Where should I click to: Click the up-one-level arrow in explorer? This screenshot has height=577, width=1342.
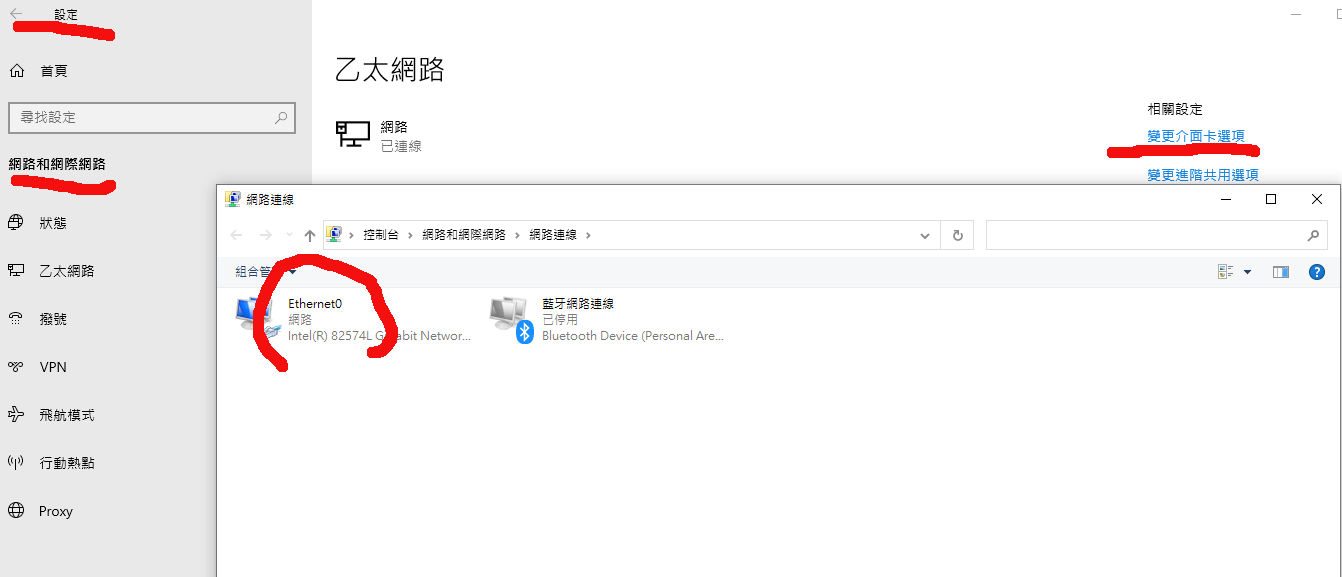pos(310,235)
